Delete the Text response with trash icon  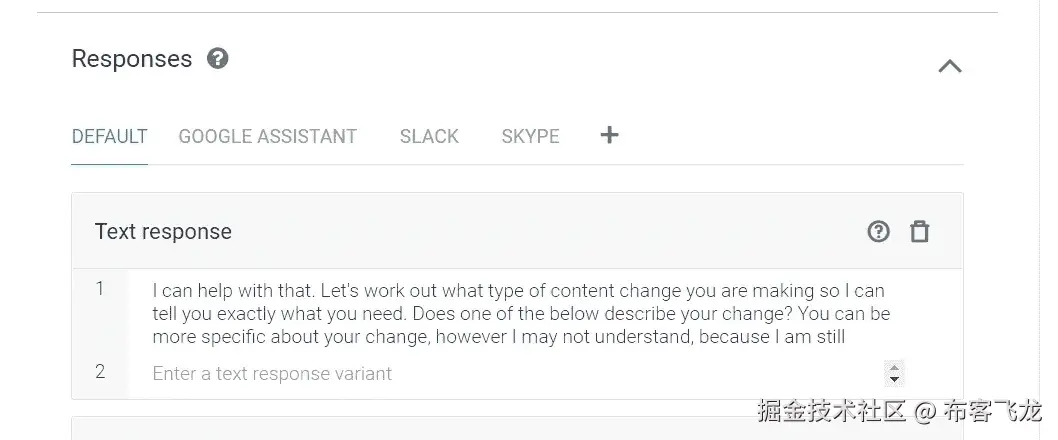(919, 232)
